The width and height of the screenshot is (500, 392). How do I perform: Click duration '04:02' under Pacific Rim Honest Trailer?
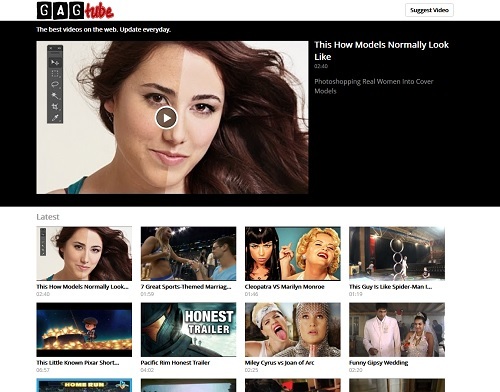[147, 370]
